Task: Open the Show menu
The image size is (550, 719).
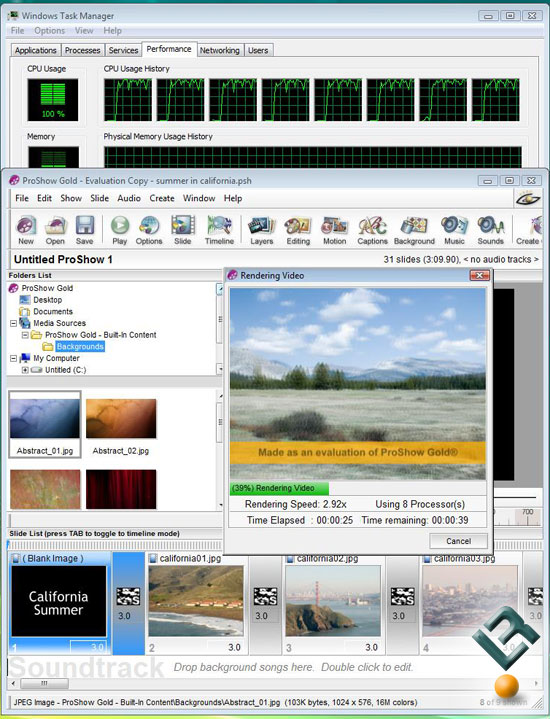Action: (71, 198)
